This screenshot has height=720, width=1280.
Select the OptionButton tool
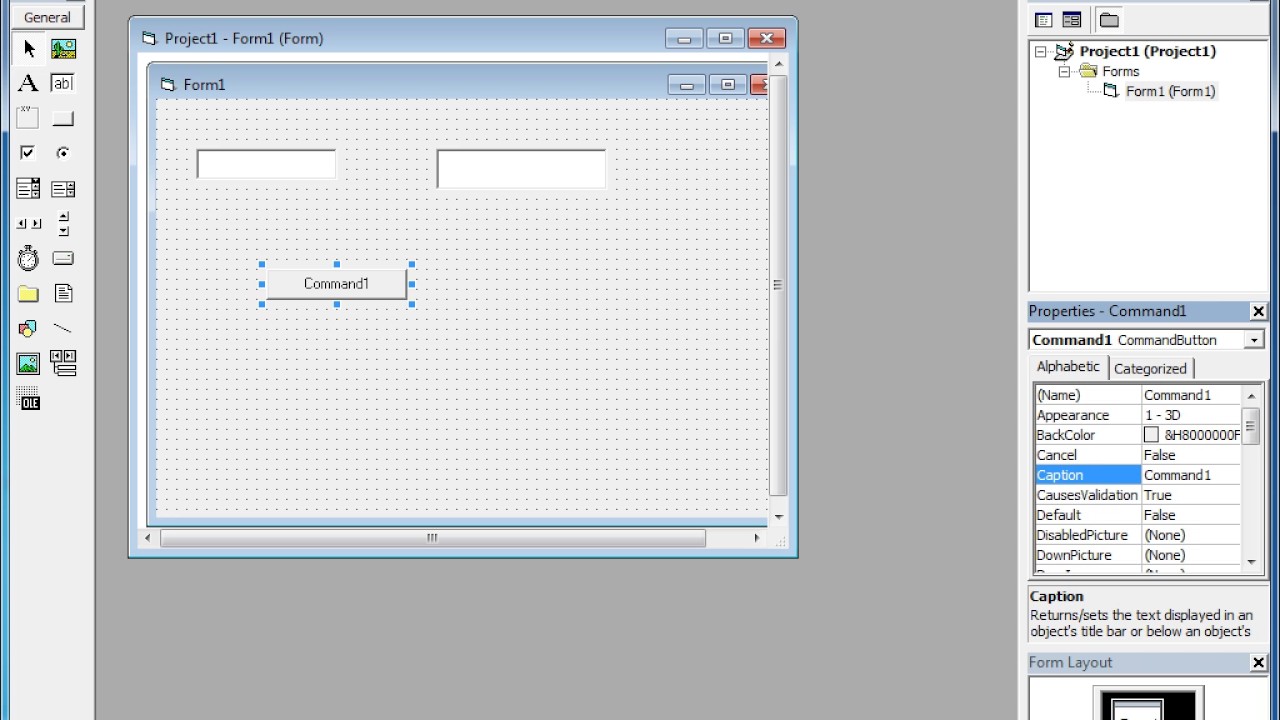point(63,153)
